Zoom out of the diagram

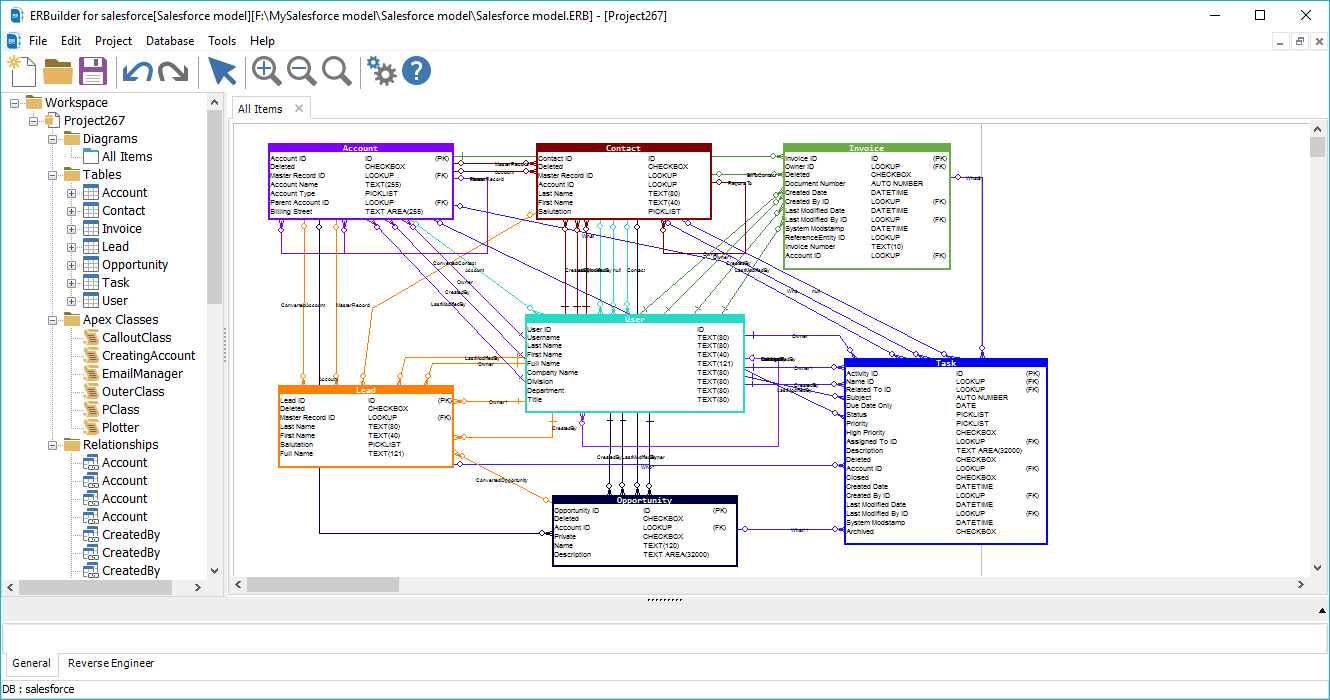tap(301, 70)
